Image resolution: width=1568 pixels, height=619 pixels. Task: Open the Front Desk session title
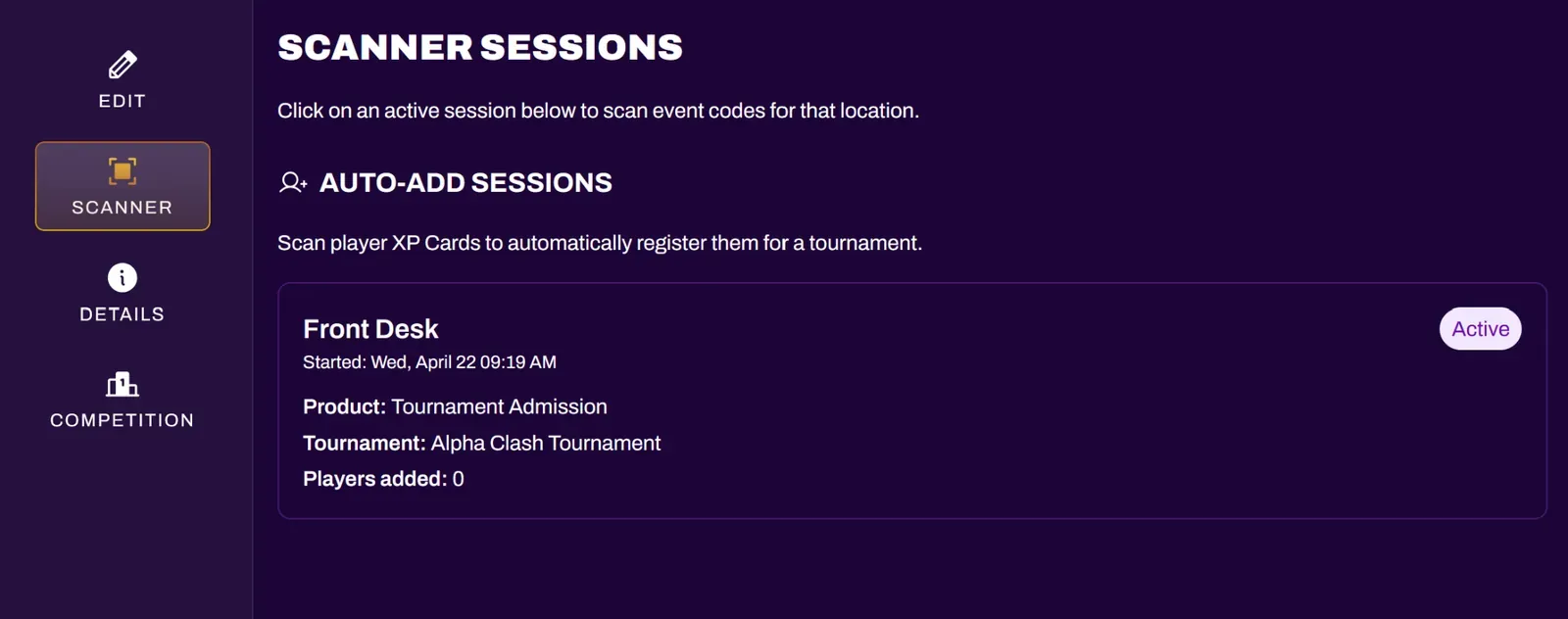(x=370, y=329)
